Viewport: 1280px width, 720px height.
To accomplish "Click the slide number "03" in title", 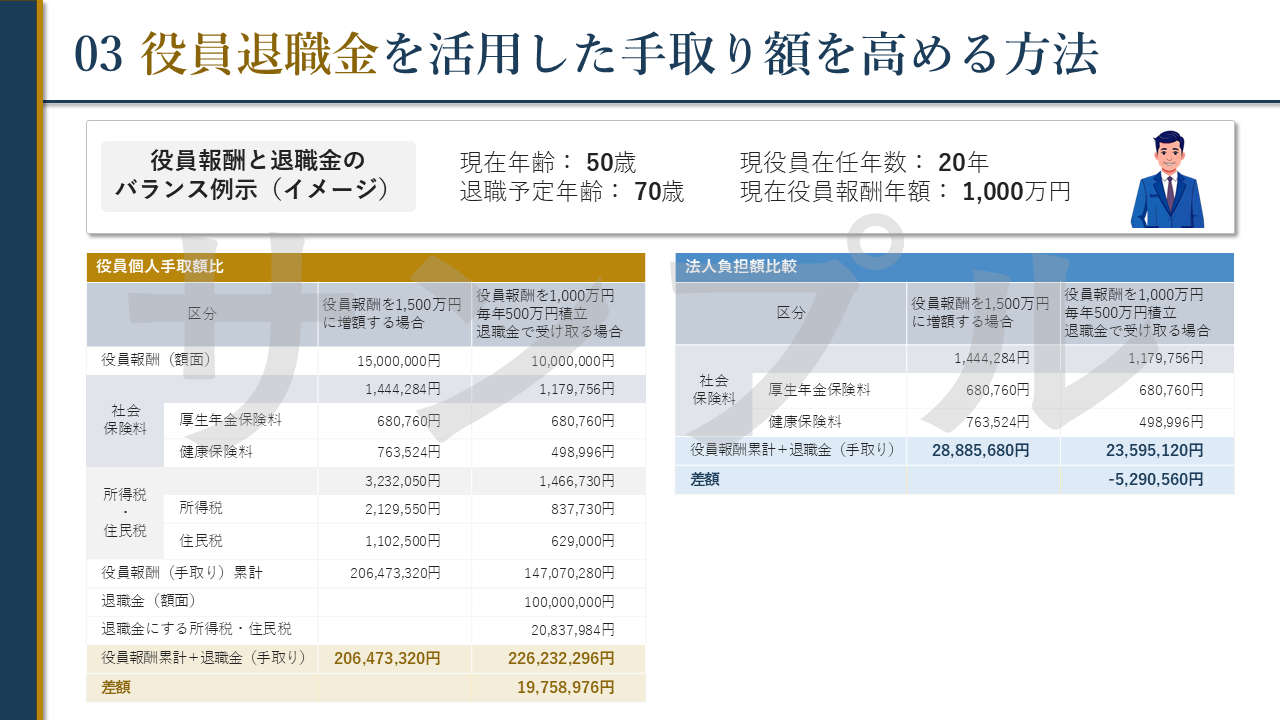I will tap(98, 55).
